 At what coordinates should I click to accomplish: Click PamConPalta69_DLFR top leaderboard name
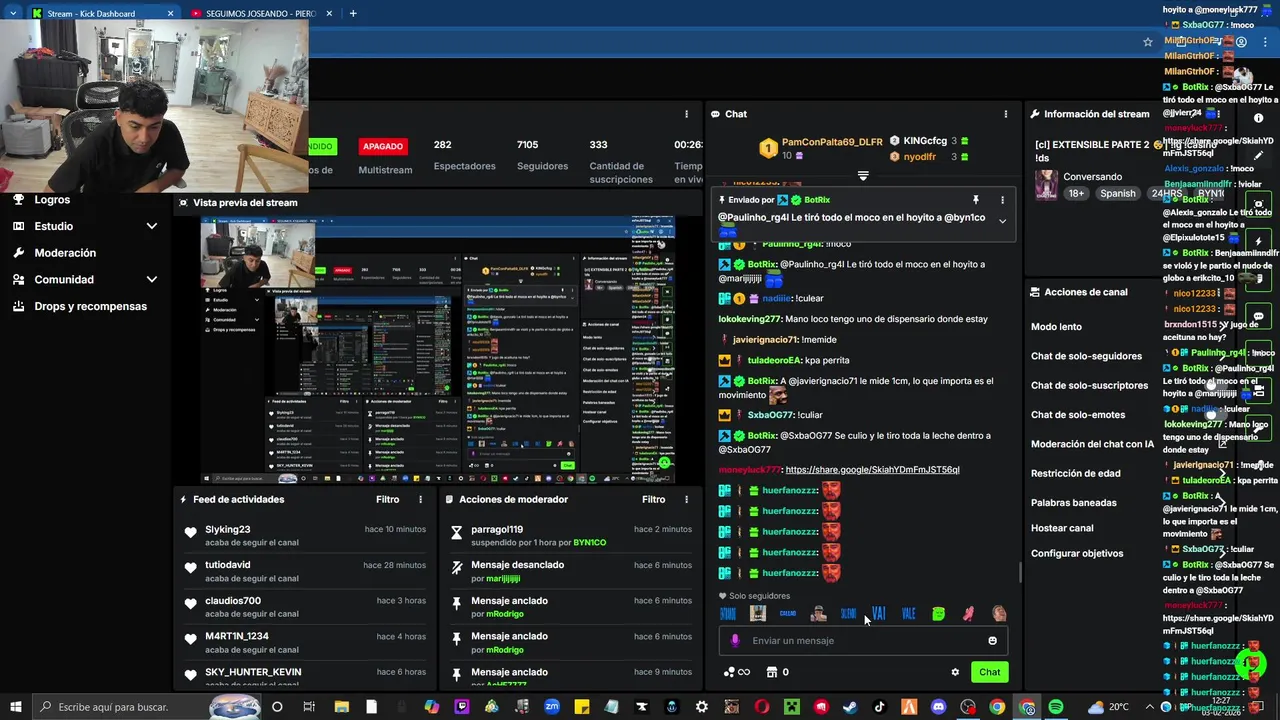pos(832,142)
